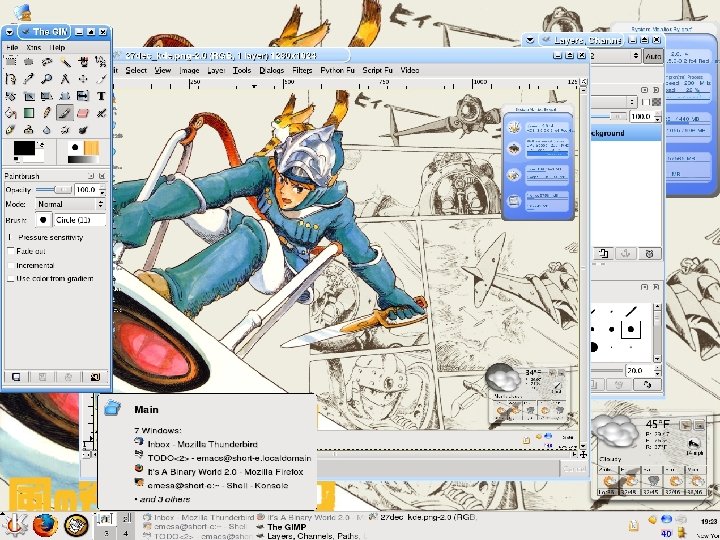Select the Eraser tool

pyautogui.click(x=83, y=112)
